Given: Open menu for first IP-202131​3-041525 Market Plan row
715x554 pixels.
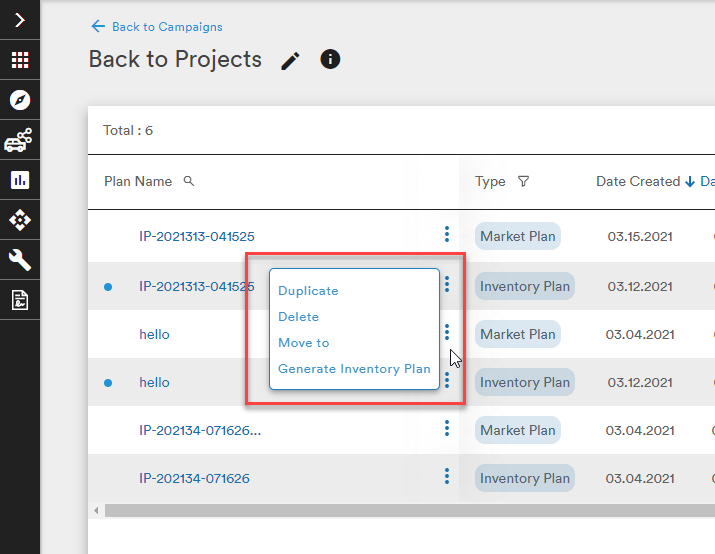Looking at the screenshot, I should pos(447,234).
